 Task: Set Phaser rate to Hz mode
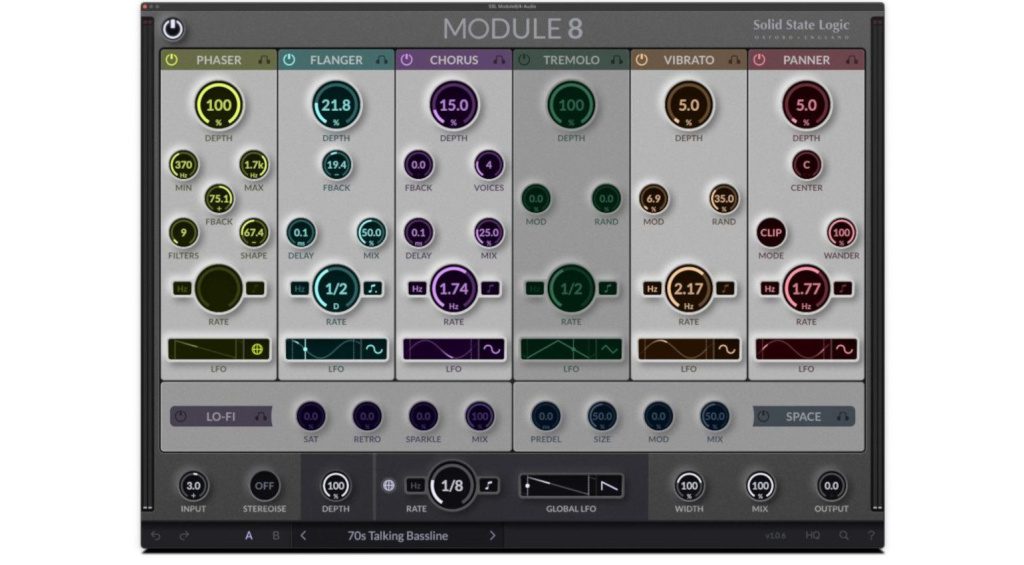[x=182, y=288]
